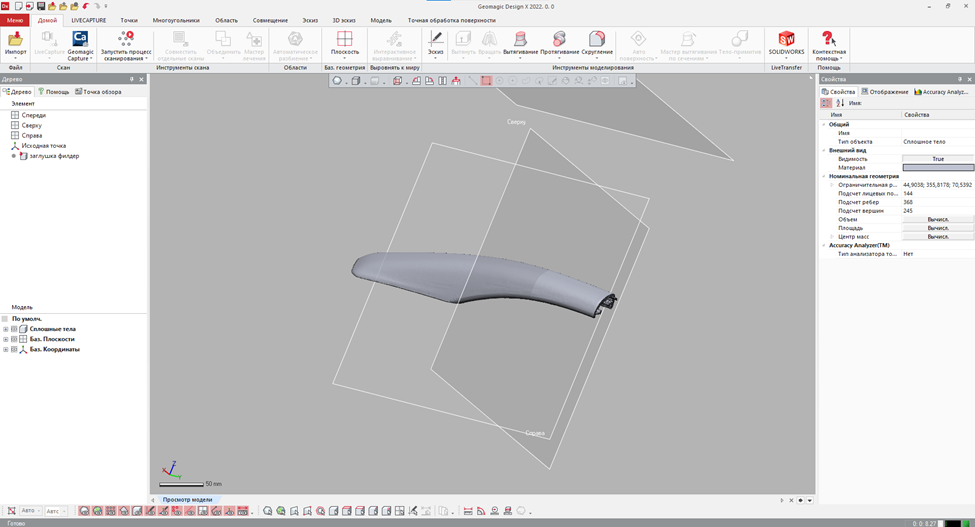Screen dimensions: 975x527
Task: Pin the Свойства panel
Action: click(959, 80)
